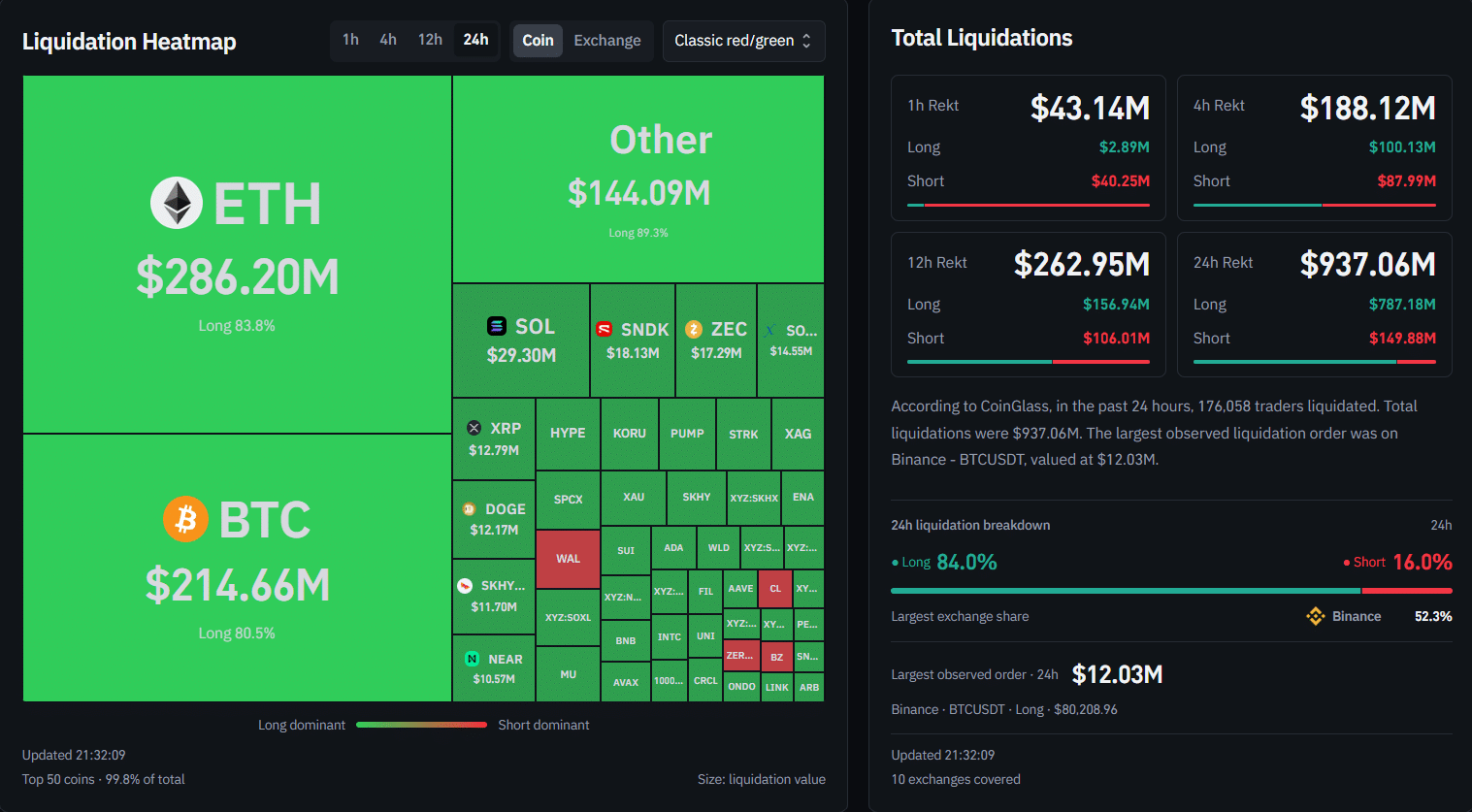The width and height of the screenshot is (1472, 812).
Task: Click the icon in the SO... $14.55M tile
Action: coord(770,331)
